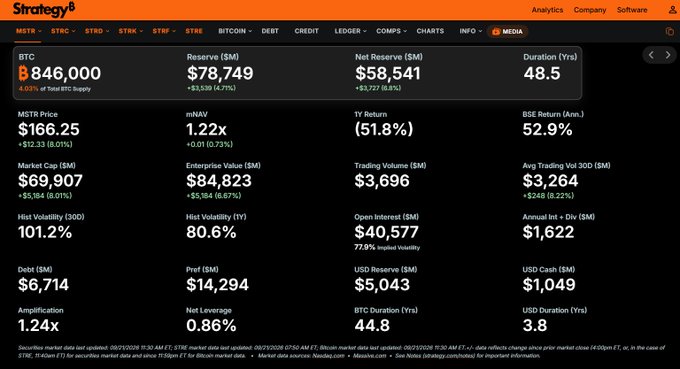The height and width of the screenshot is (369, 680).
Task: Click the Net Reserve value $58,541
Action: point(388,73)
